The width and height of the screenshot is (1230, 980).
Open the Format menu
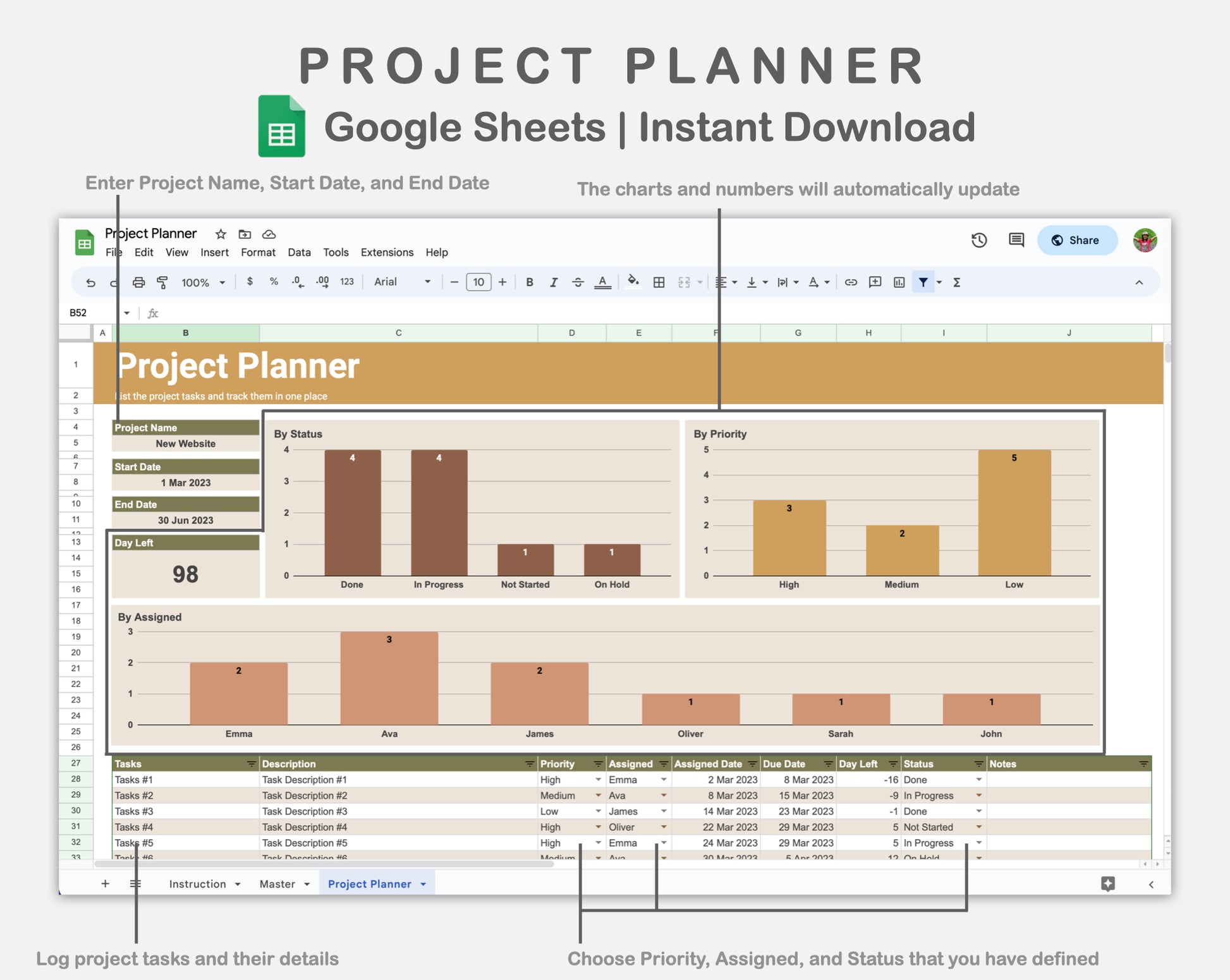258,252
